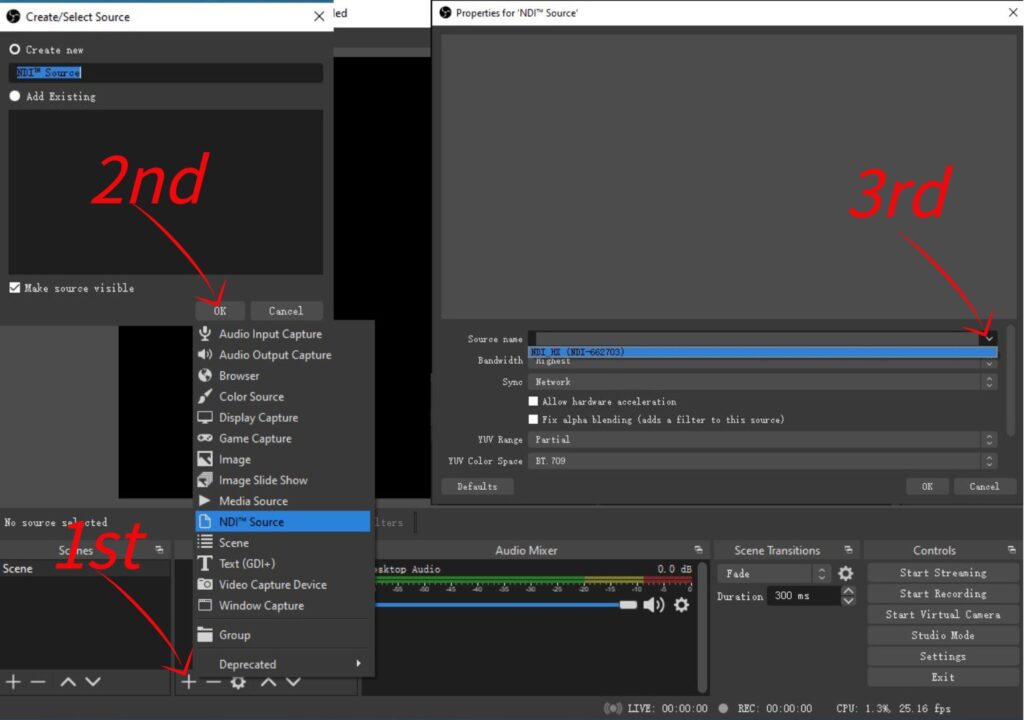Click OK in Create/Select Source dialog
The height and width of the screenshot is (720, 1024).
pyautogui.click(x=220, y=311)
